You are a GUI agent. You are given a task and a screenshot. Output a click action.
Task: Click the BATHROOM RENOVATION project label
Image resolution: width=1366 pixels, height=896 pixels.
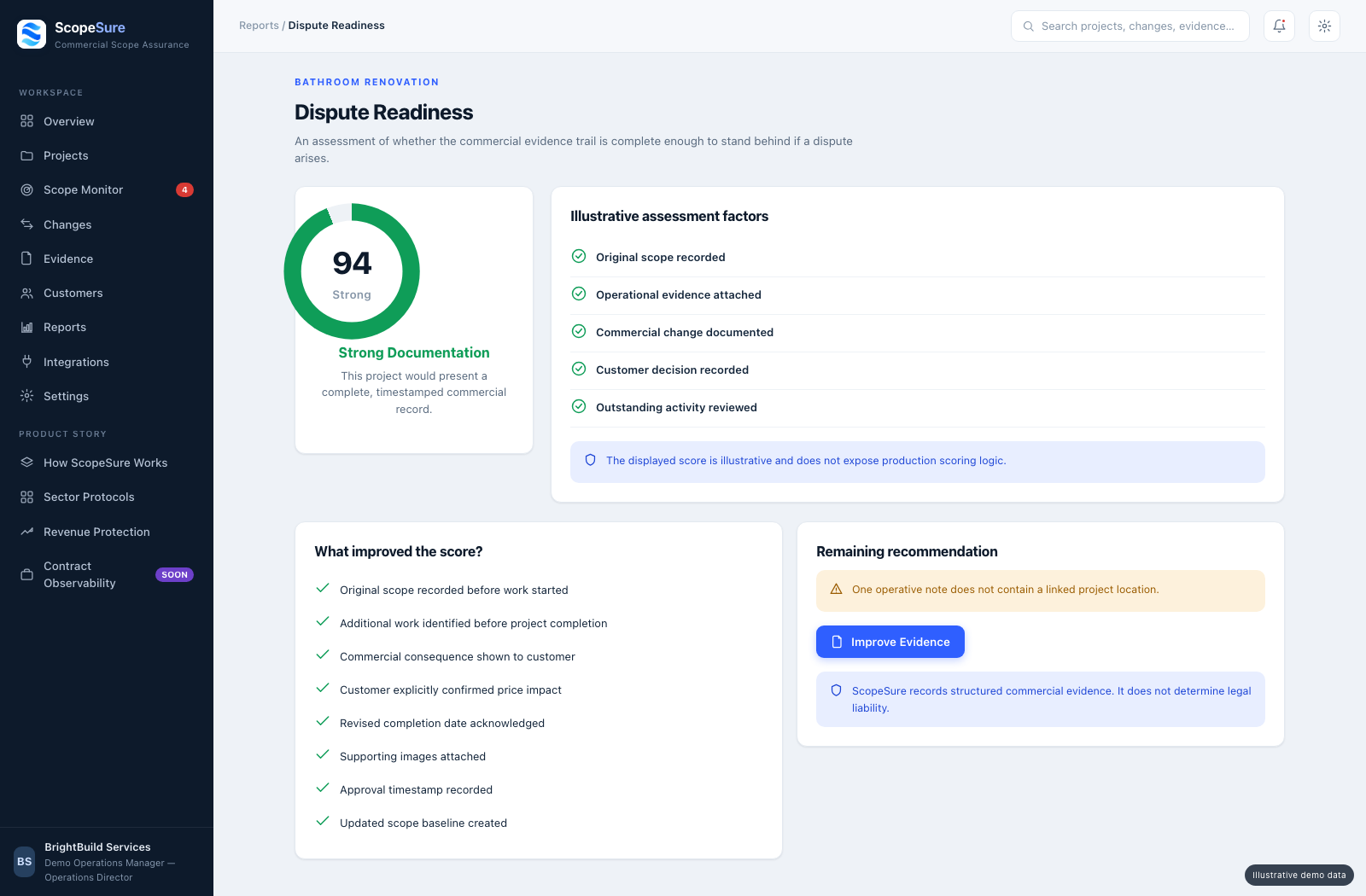(x=367, y=82)
